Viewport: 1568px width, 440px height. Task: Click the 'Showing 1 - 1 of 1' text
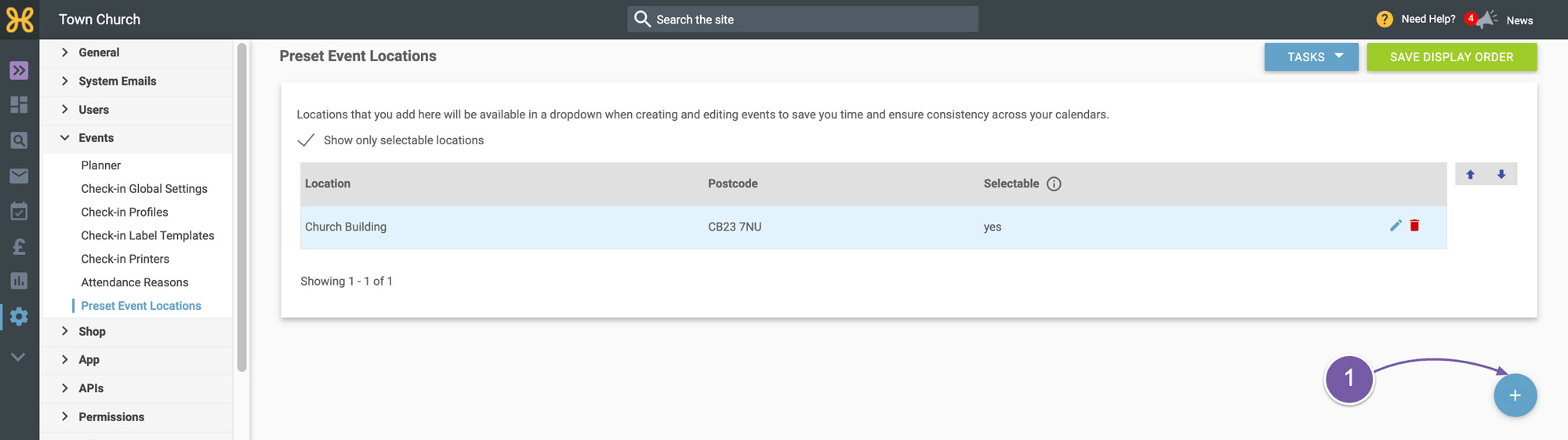[x=347, y=282]
